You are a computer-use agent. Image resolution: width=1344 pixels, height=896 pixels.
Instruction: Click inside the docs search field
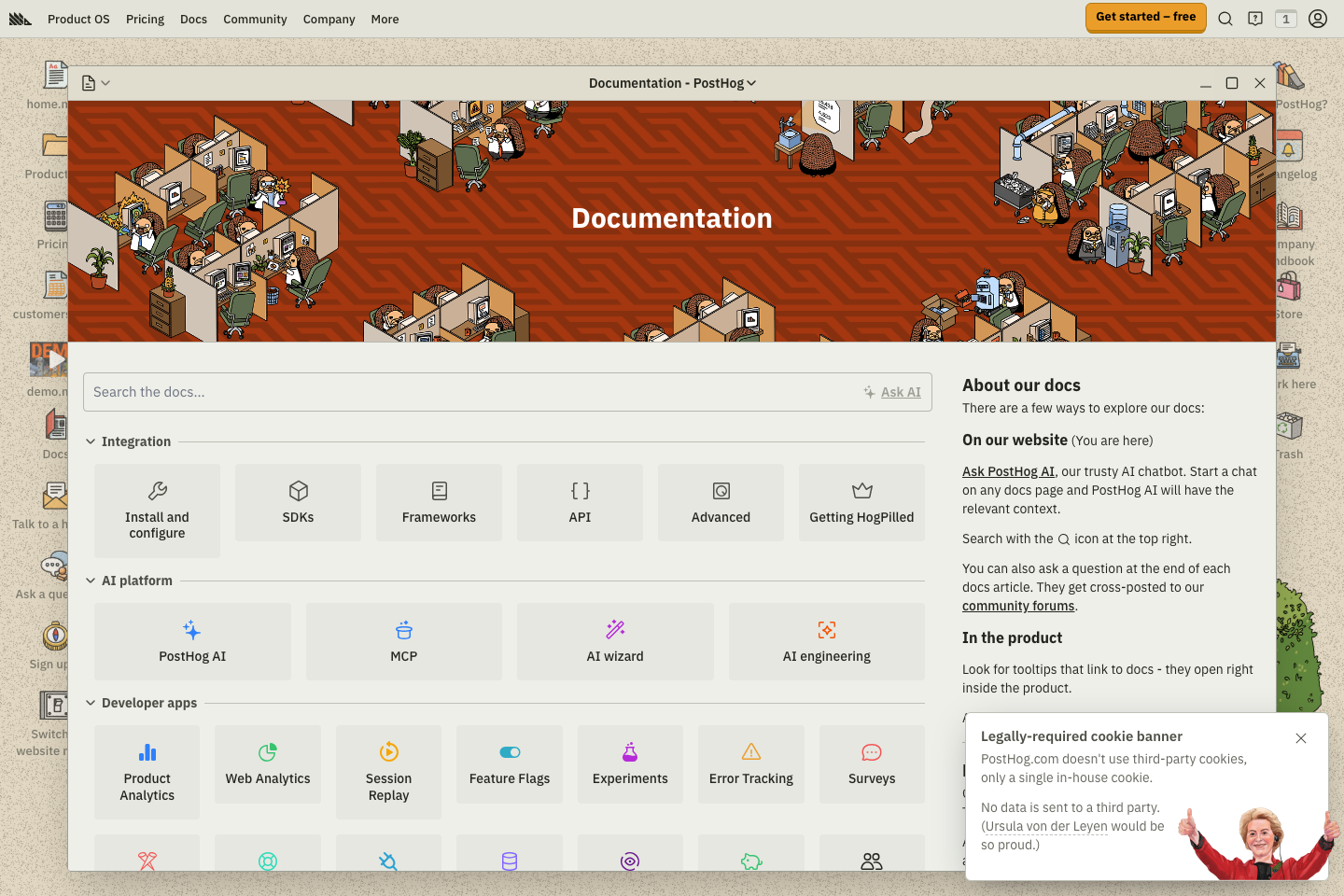[373, 392]
